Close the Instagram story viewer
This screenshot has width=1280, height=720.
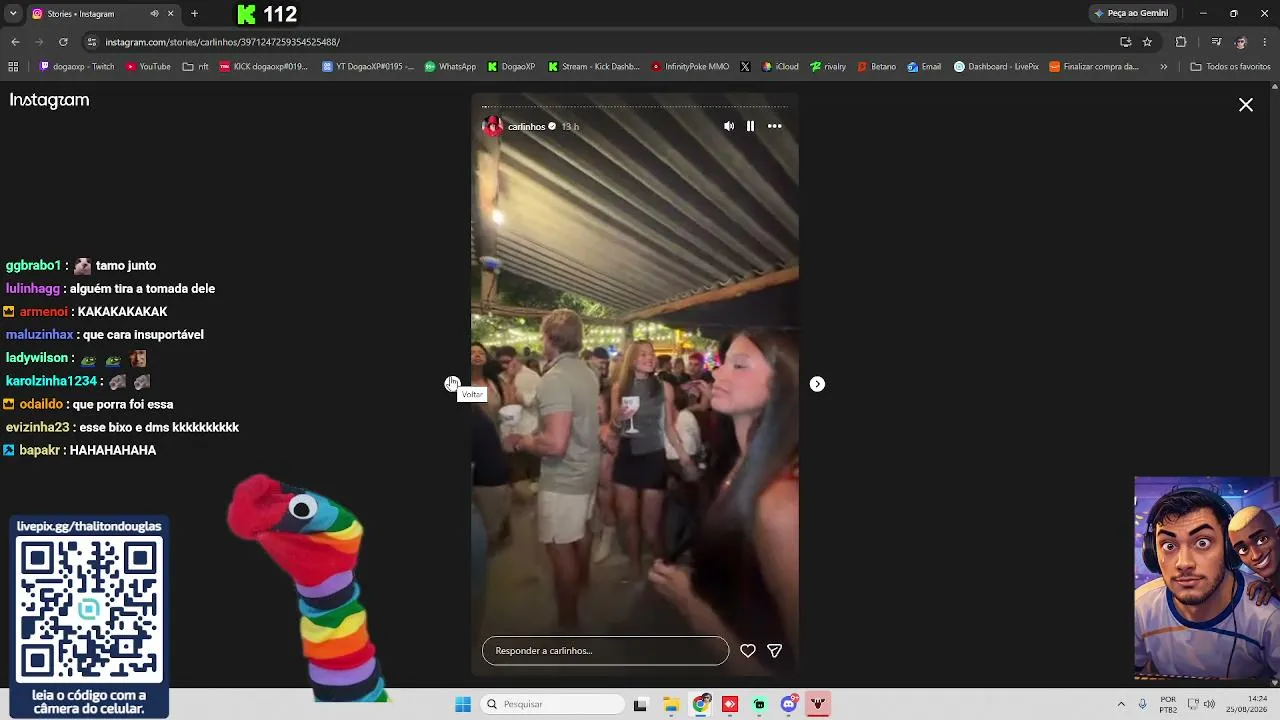[1246, 105]
